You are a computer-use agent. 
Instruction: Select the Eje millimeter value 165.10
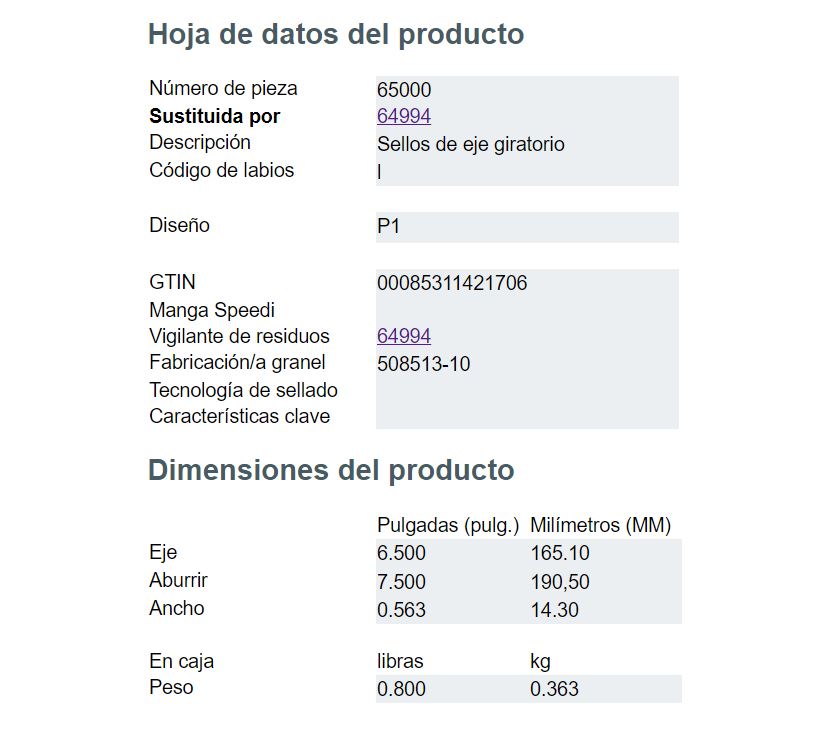coord(560,553)
